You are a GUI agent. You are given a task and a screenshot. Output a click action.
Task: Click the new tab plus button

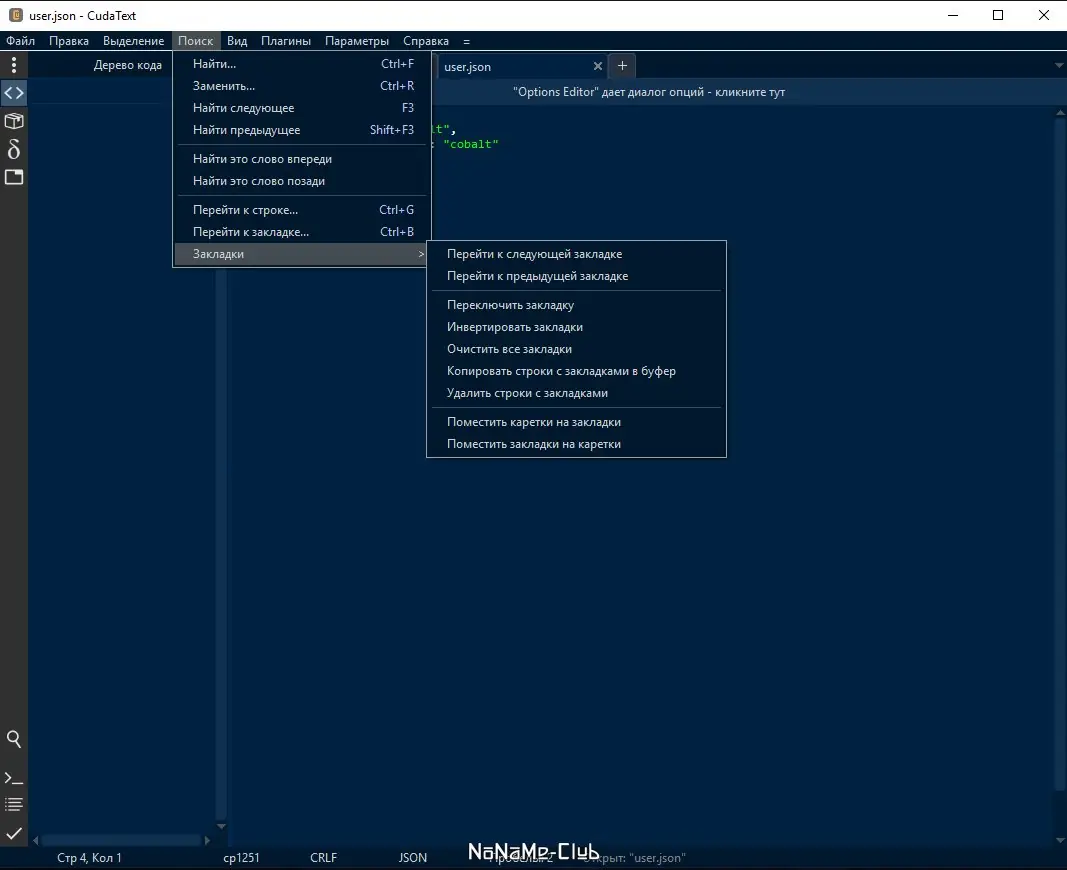622,65
